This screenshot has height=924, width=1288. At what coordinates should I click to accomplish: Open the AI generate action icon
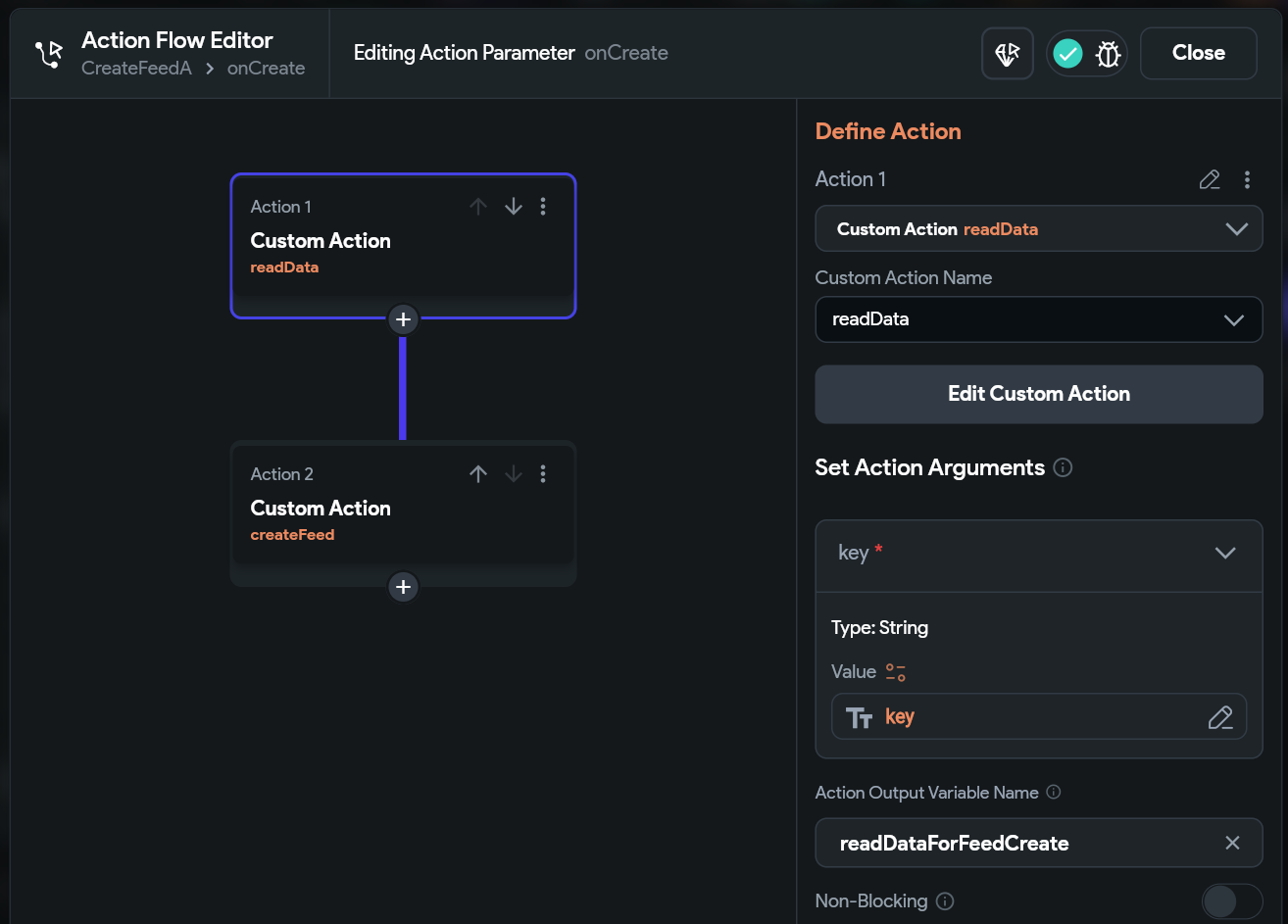1008,54
